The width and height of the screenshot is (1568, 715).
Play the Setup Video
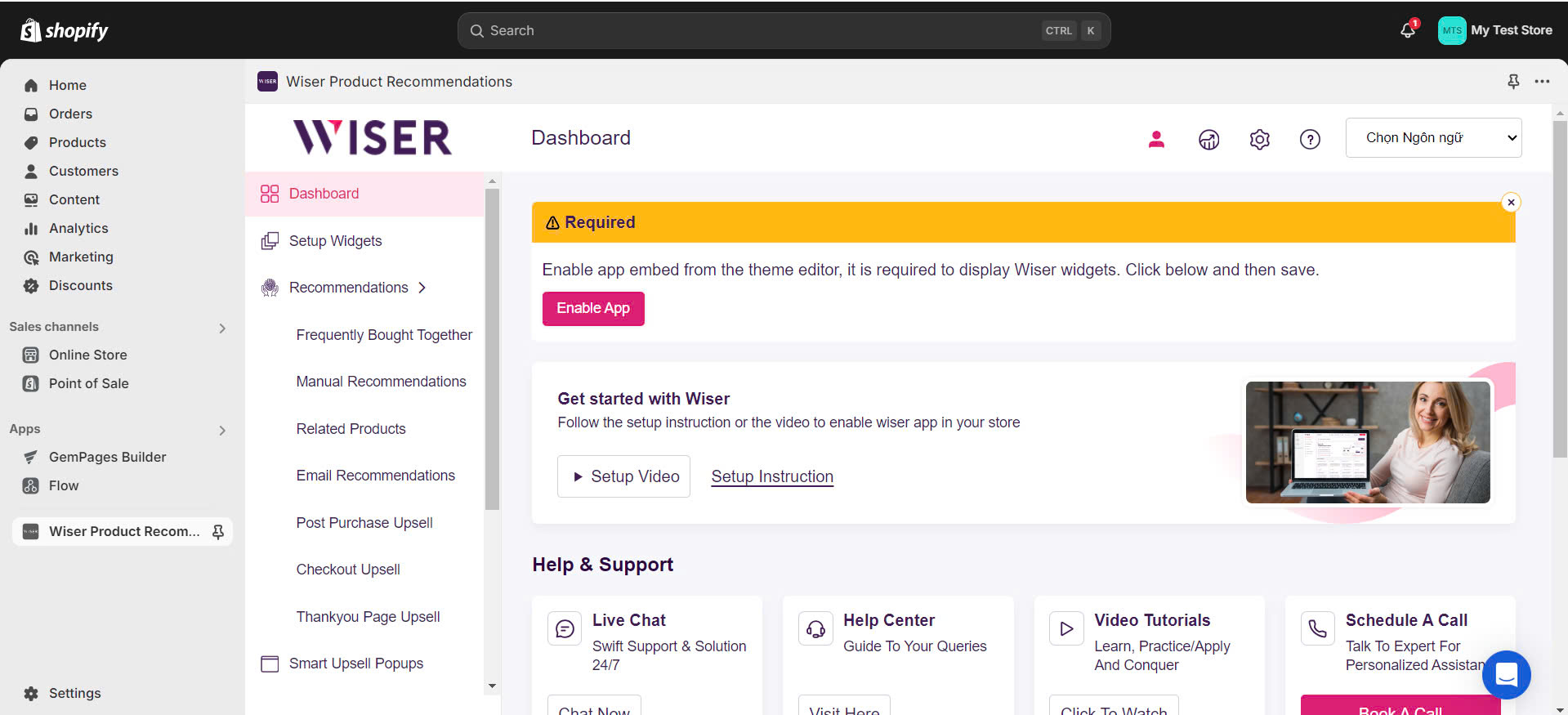point(623,476)
